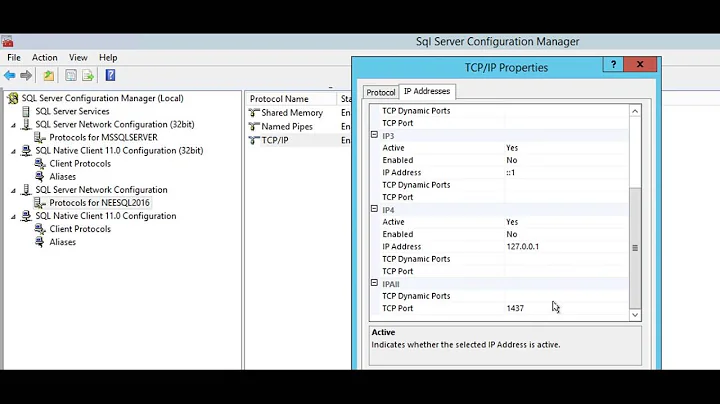This screenshot has height=404, width=720.
Task: Open the View menu
Action: tap(78, 58)
